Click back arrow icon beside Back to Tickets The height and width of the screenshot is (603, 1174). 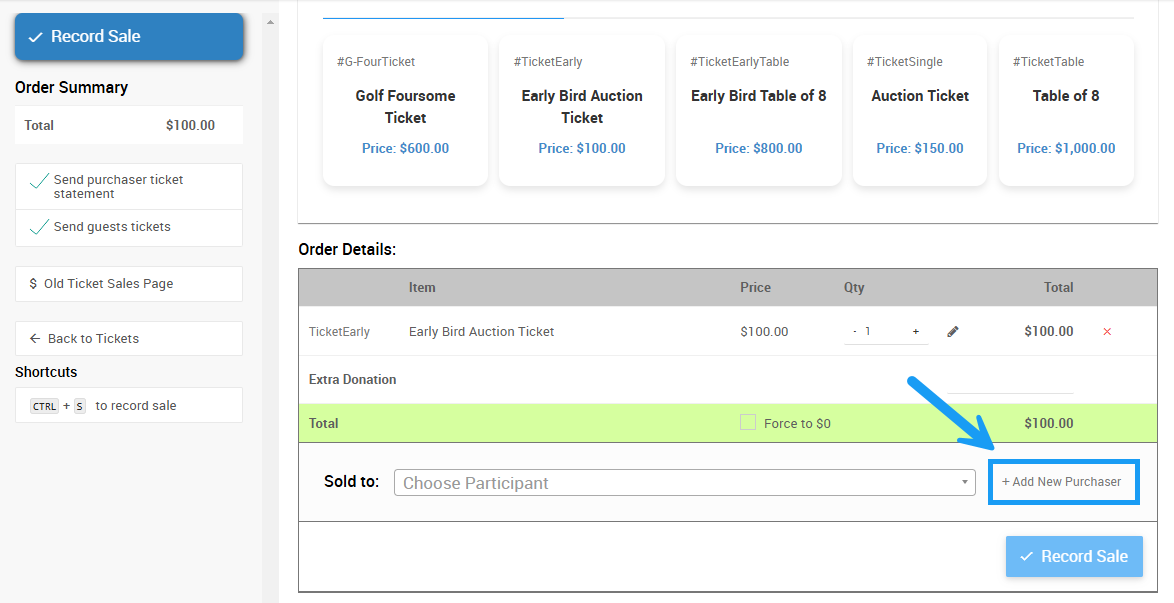(35, 339)
